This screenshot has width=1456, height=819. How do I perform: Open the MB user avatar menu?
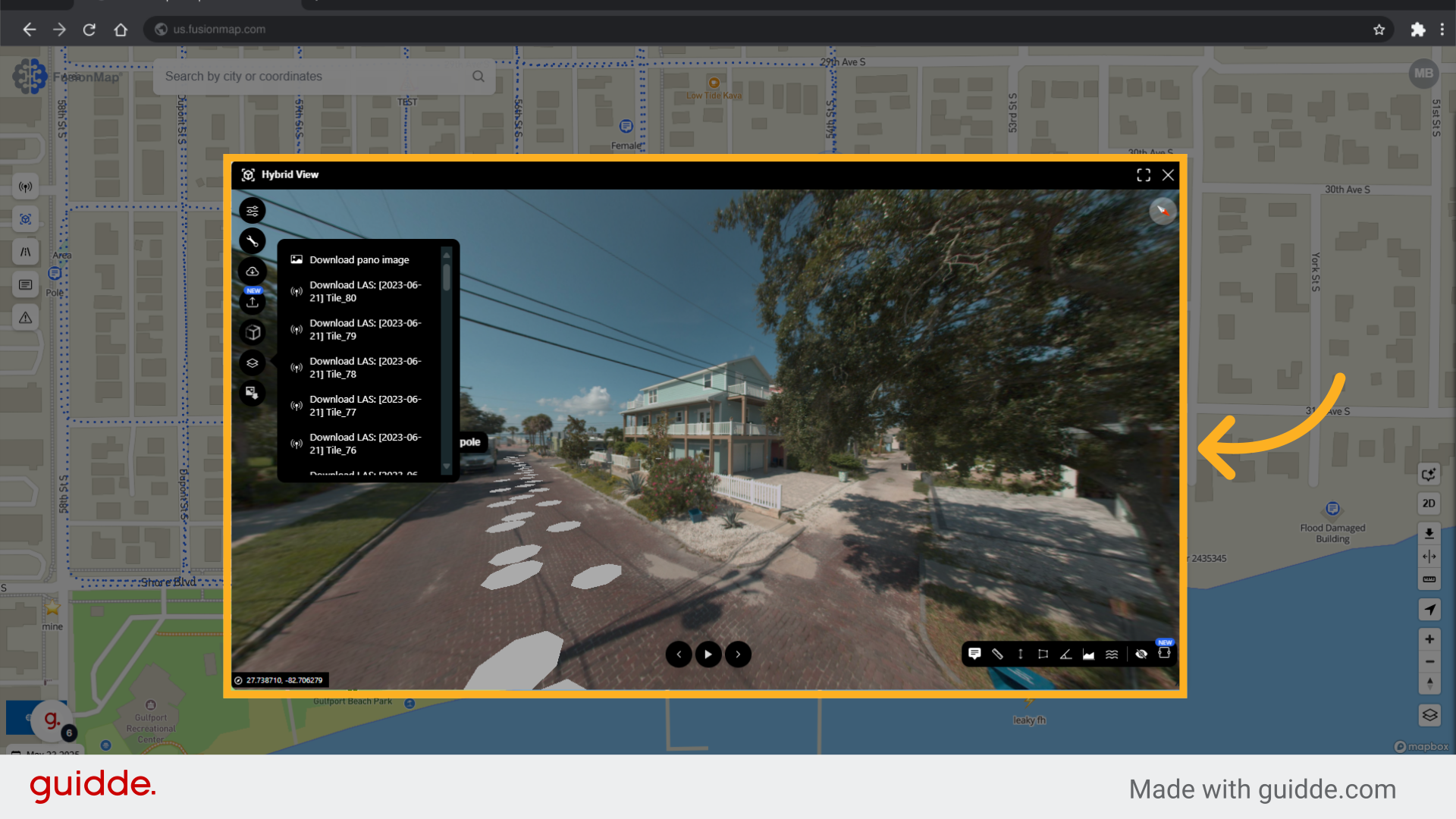point(1423,74)
